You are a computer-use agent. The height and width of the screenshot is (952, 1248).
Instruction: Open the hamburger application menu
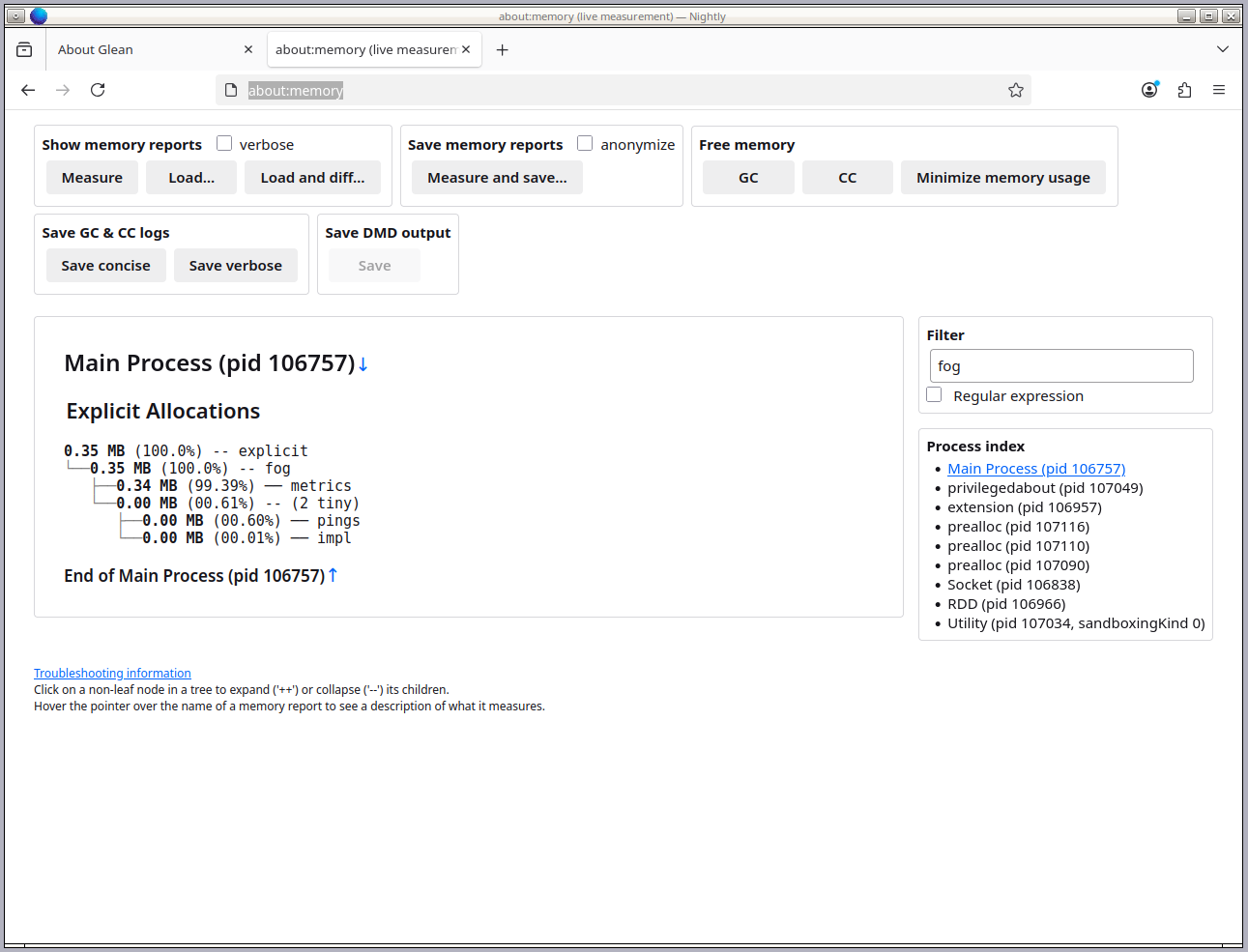coord(1219,90)
